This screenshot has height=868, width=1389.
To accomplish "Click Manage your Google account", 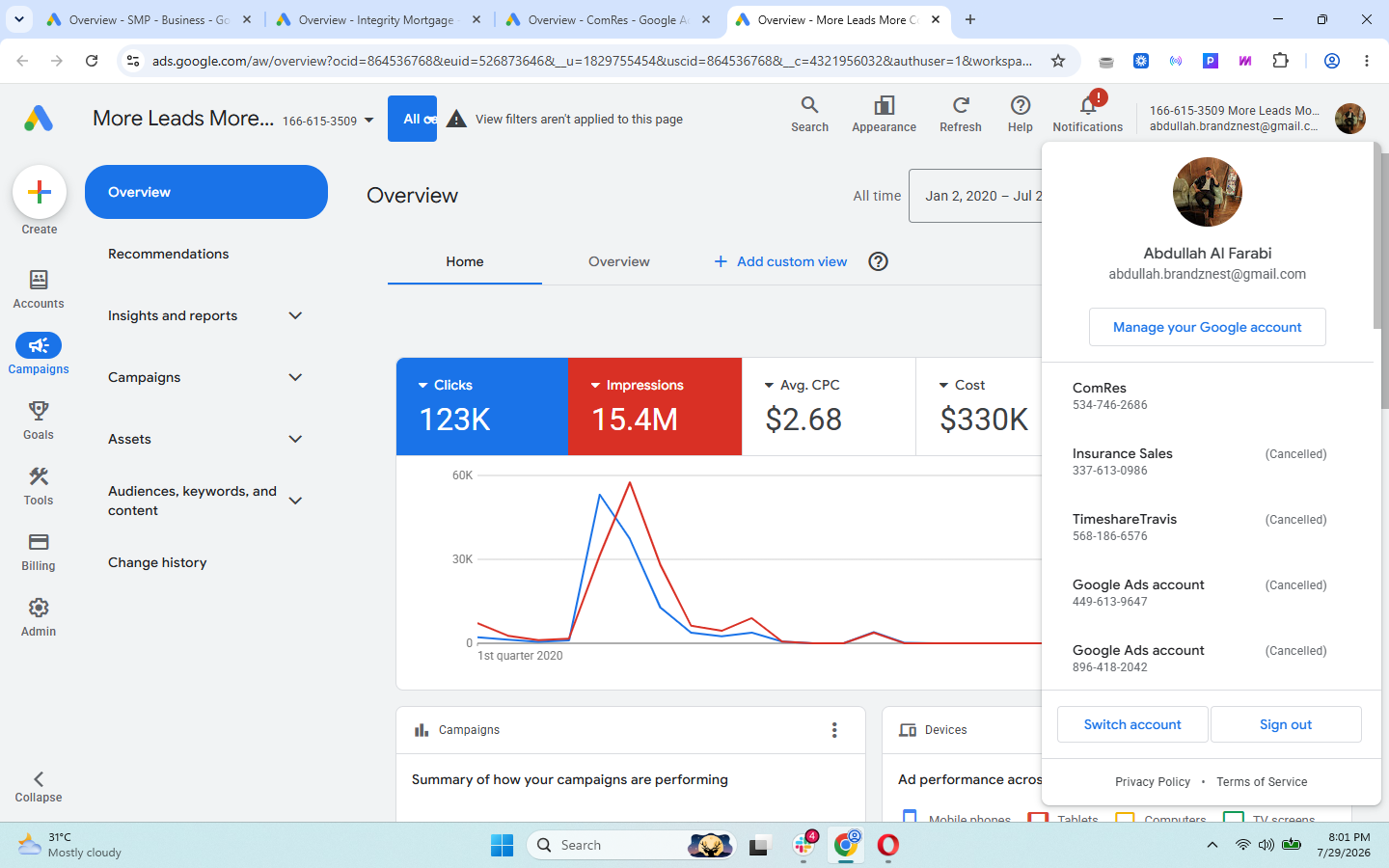I will (x=1208, y=327).
